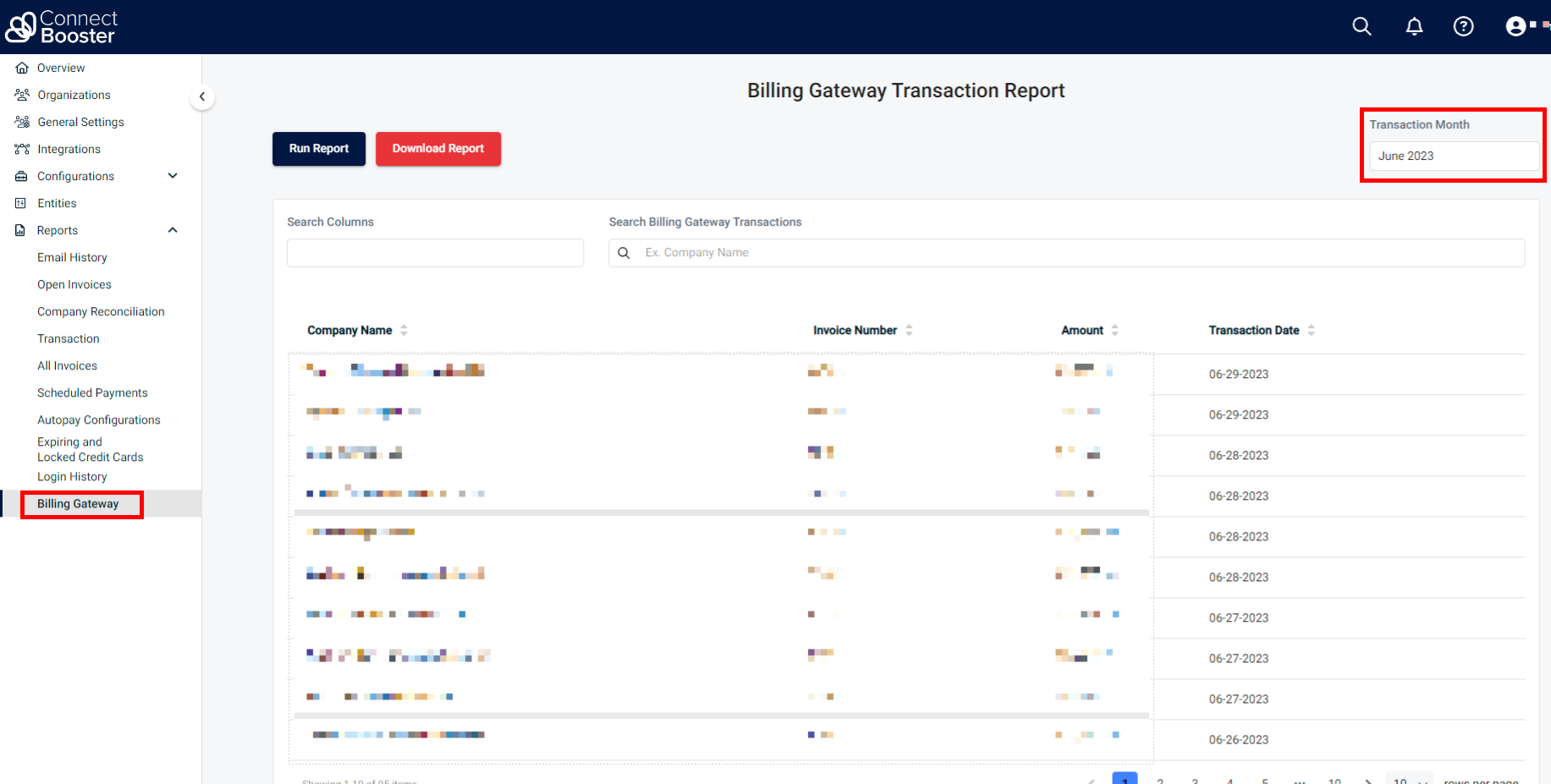Click the user profile avatar icon

1515,26
